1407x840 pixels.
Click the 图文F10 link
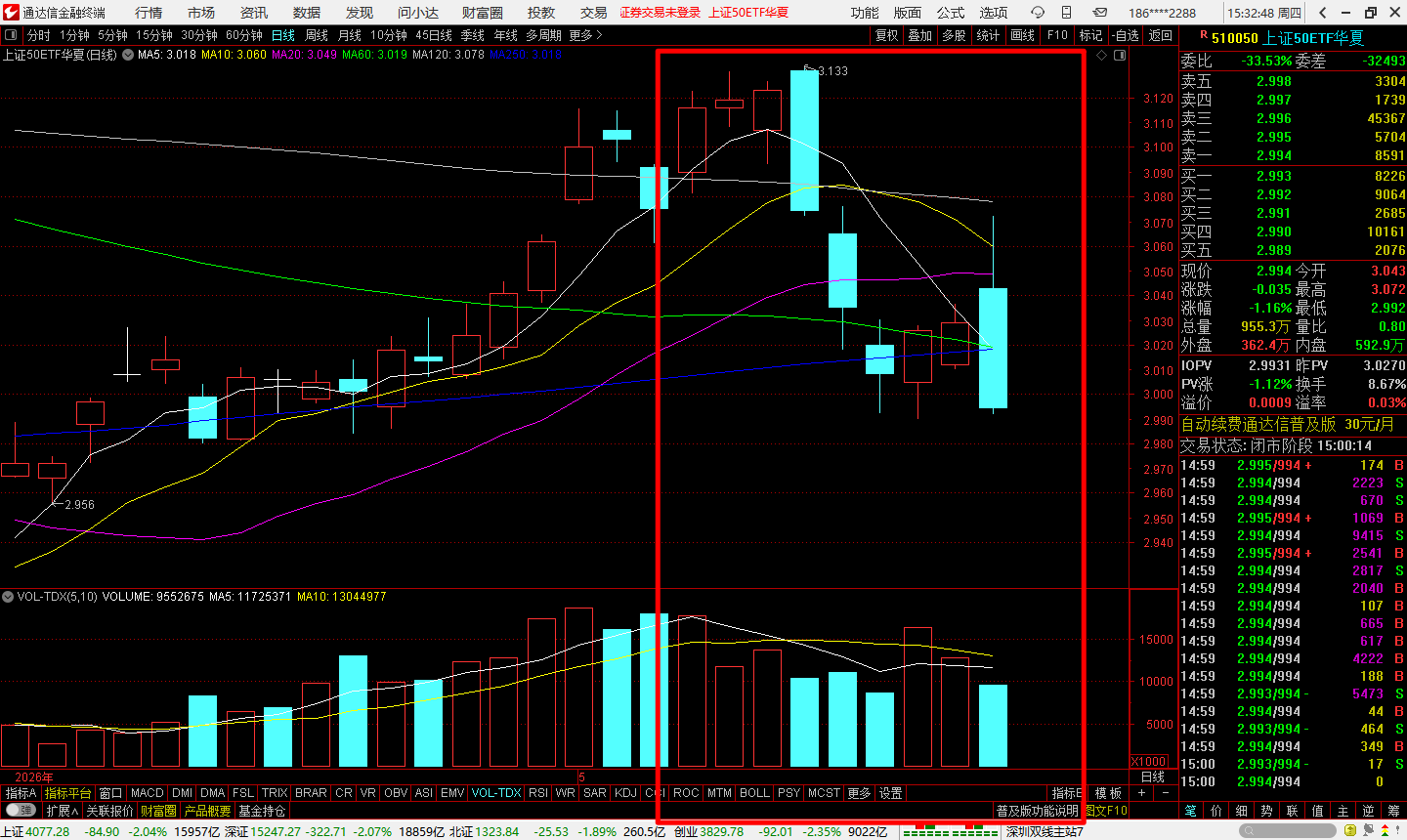point(1106,811)
